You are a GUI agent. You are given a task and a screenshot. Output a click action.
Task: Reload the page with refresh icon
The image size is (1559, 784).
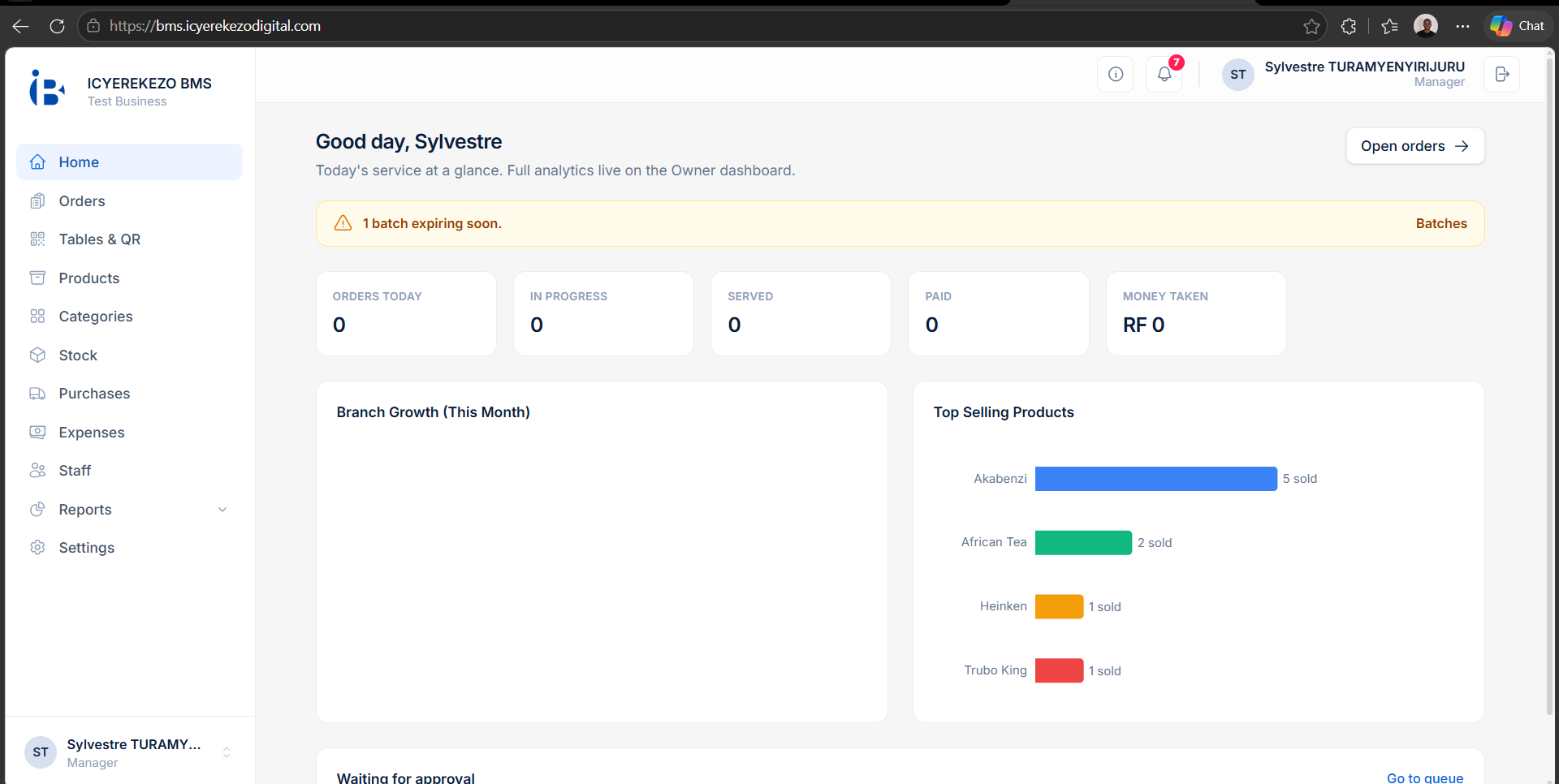(x=57, y=26)
